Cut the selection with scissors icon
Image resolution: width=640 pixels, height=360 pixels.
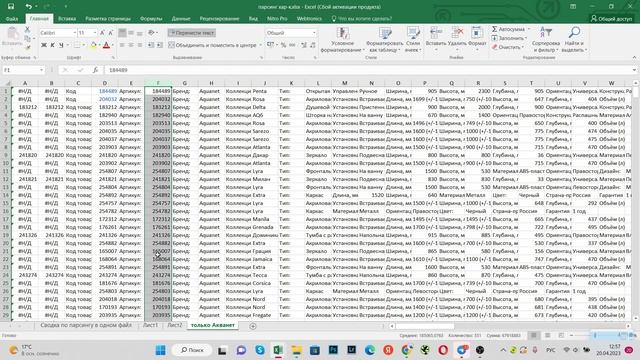click(x=27, y=30)
